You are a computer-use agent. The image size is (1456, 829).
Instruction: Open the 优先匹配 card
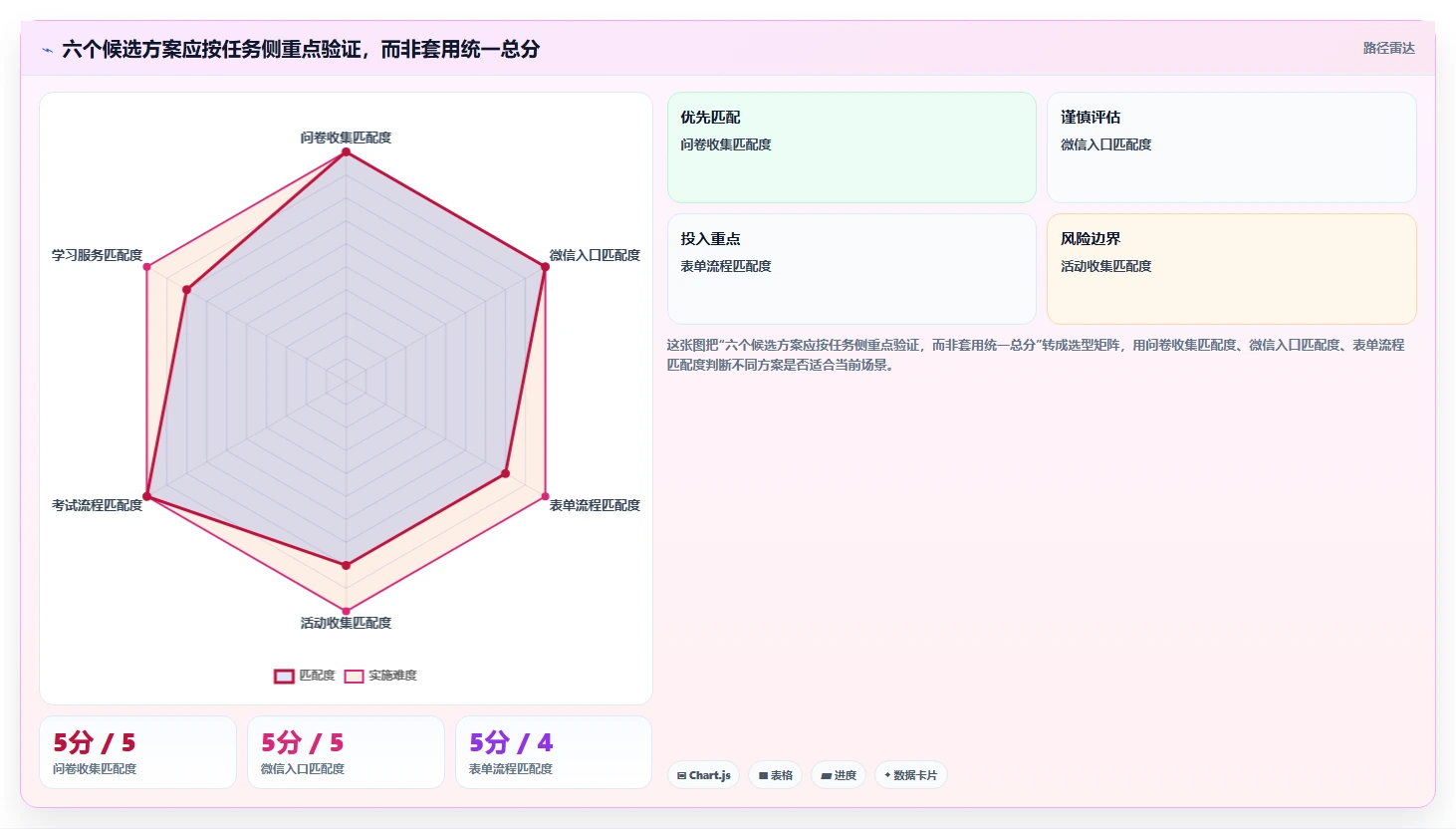pyautogui.click(x=851, y=147)
